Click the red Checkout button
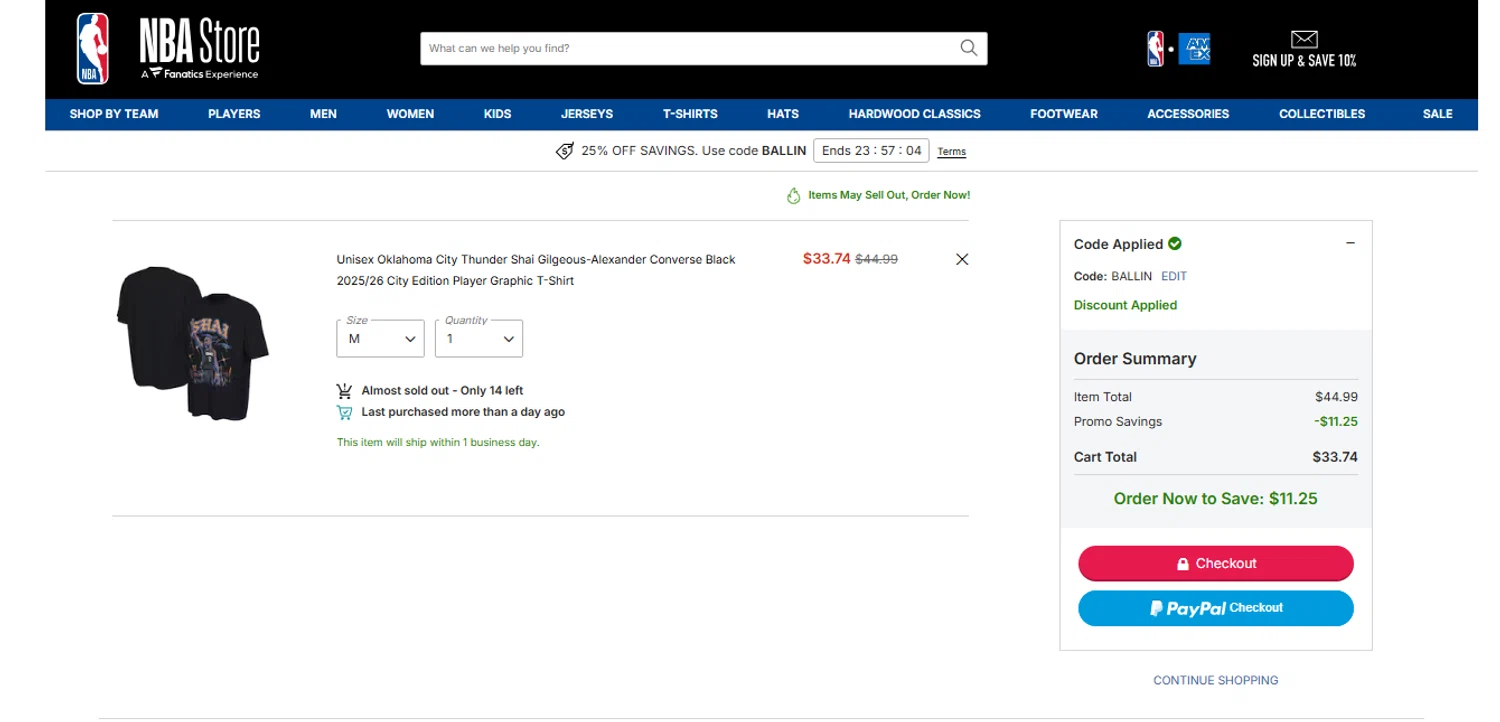1500x722 pixels. click(x=1215, y=563)
